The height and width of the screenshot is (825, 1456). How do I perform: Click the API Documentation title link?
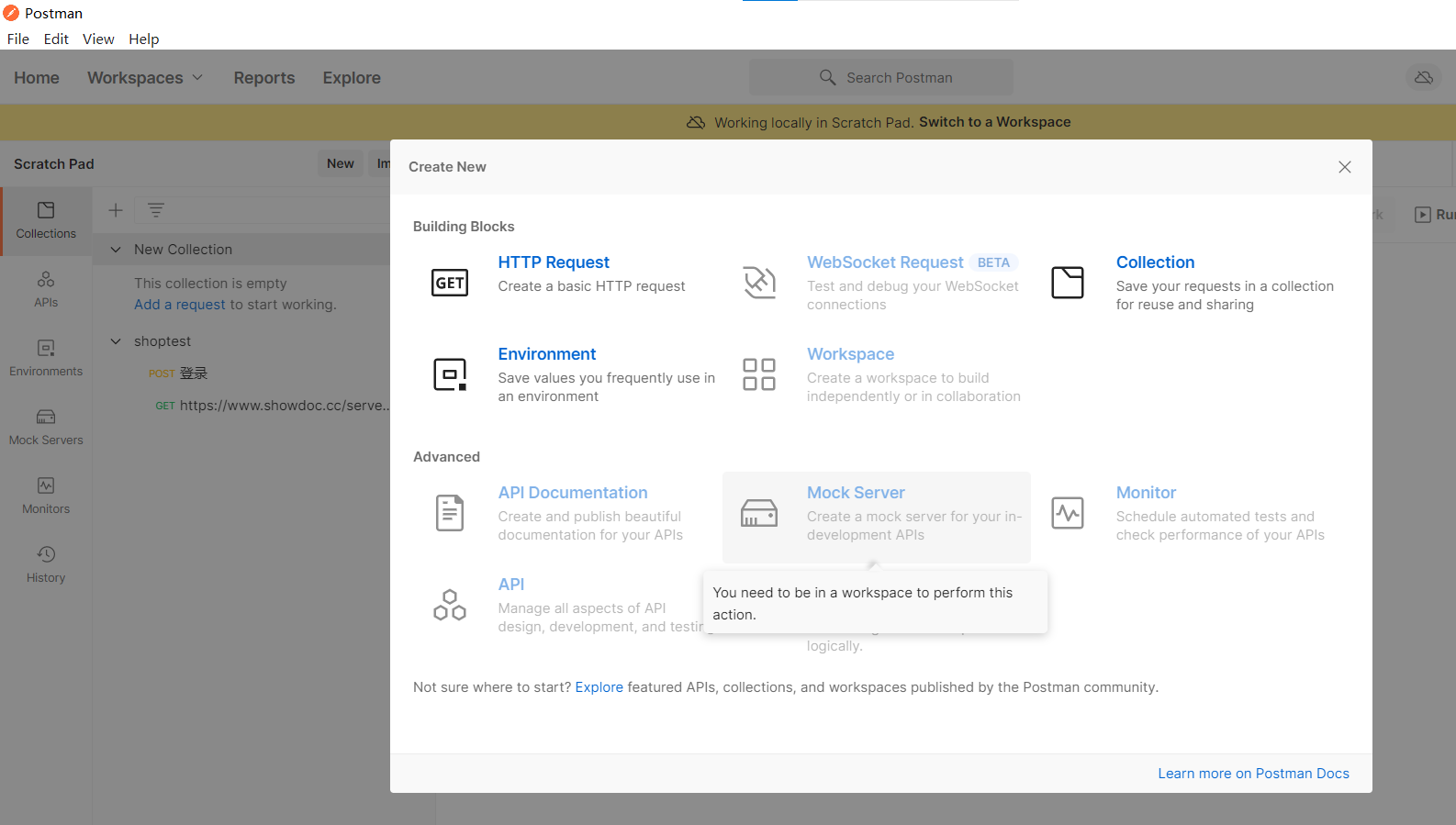tap(573, 493)
